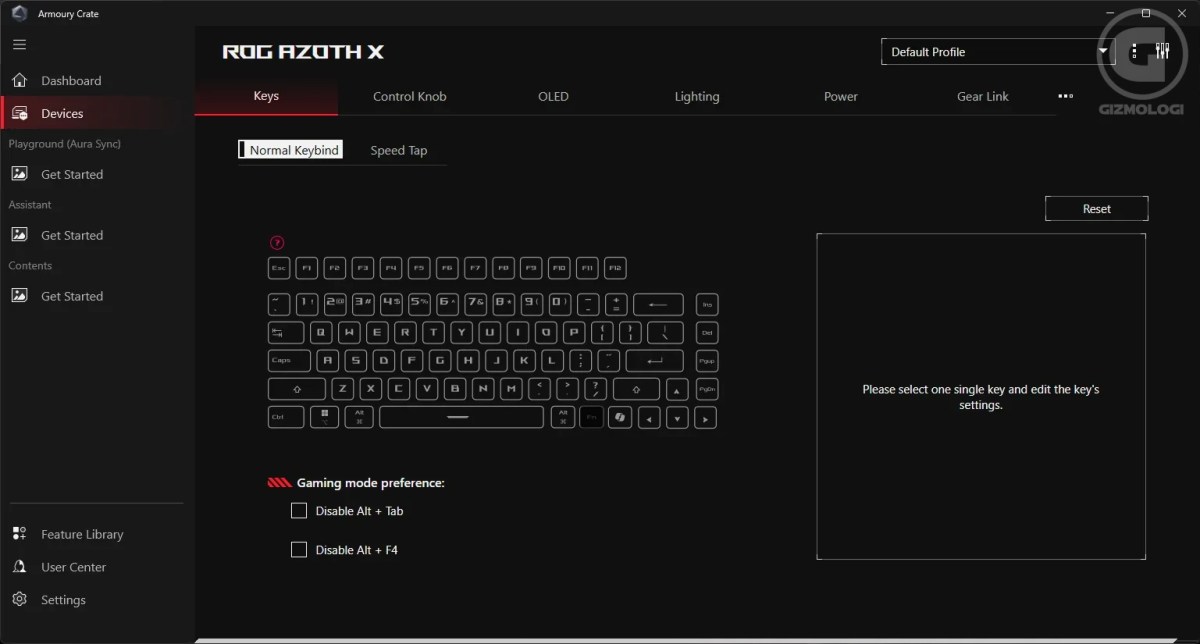
Task: Select the down arrow key
Action: click(678, 418)
